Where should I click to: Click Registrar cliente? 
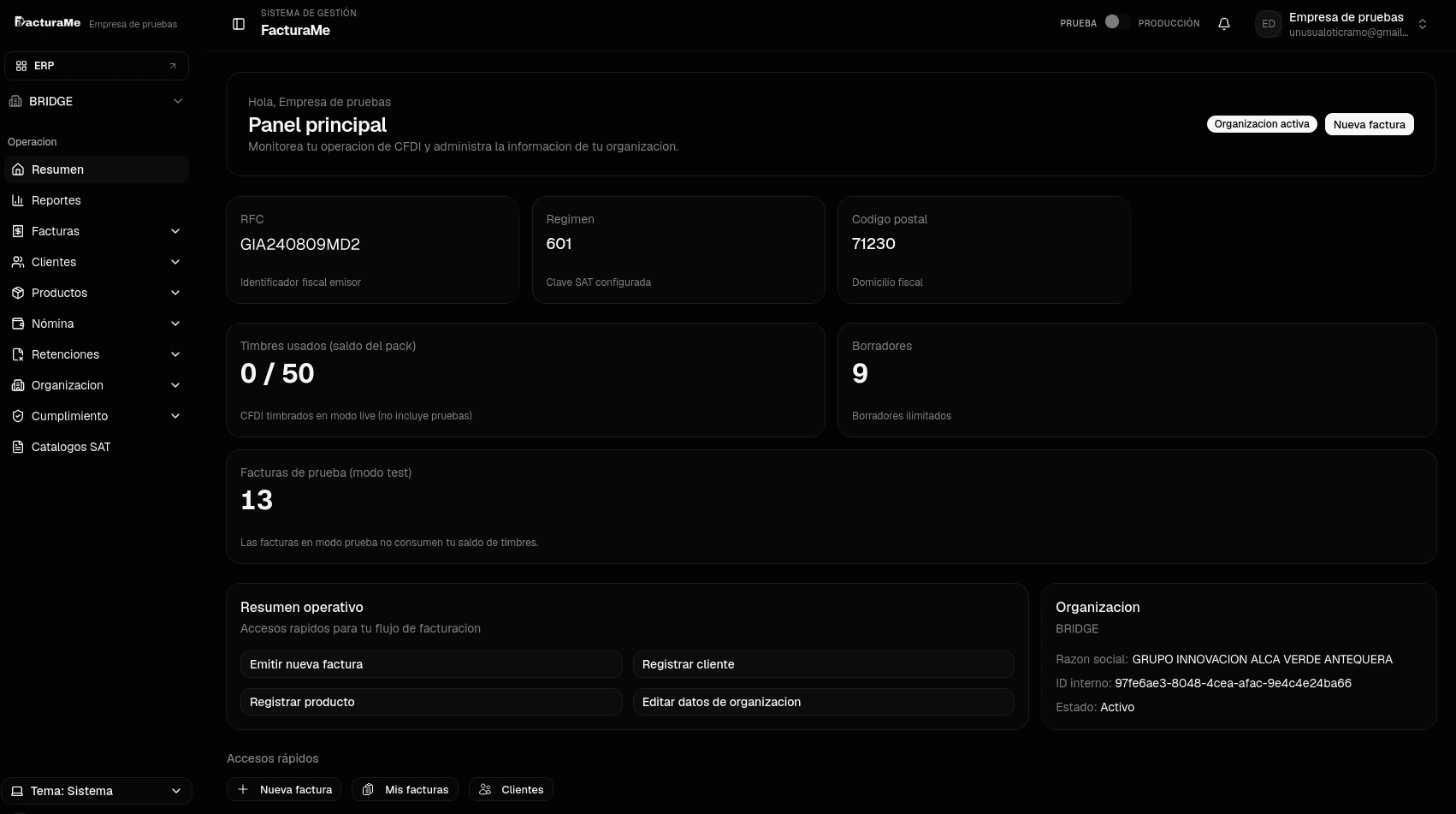(x=823, y=664)
